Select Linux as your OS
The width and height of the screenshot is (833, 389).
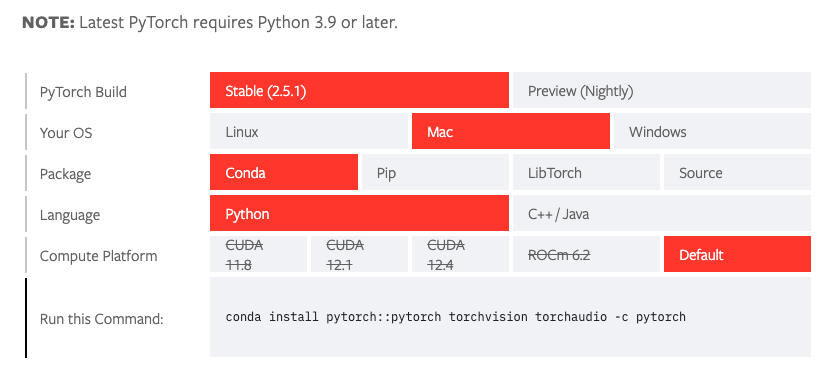point(309,131)
